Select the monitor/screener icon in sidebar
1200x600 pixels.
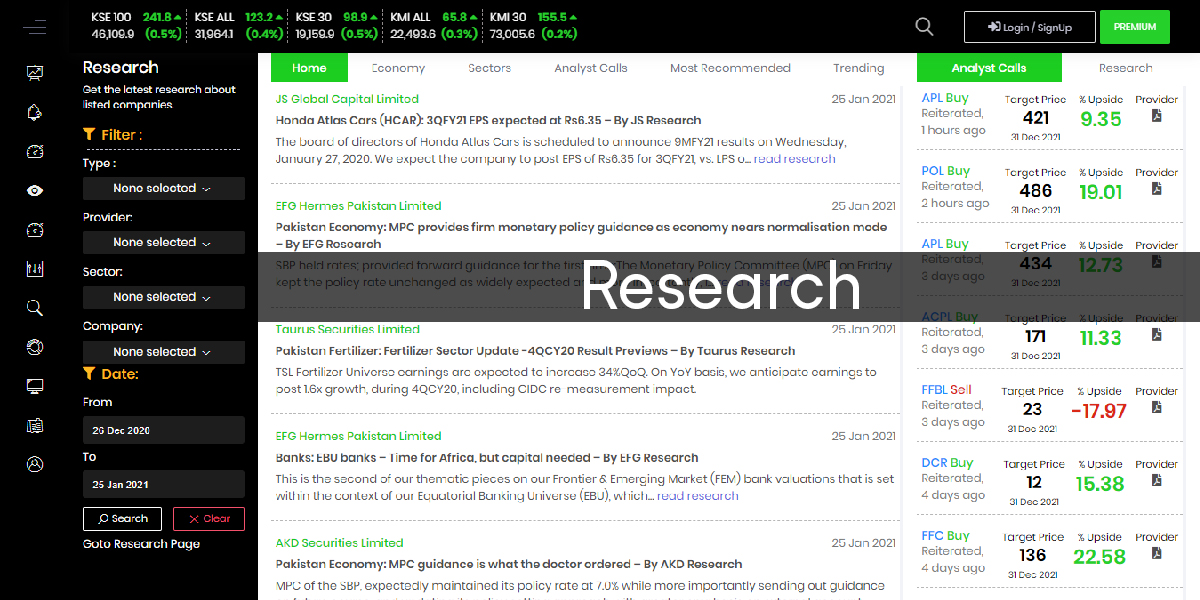point(35,386)
